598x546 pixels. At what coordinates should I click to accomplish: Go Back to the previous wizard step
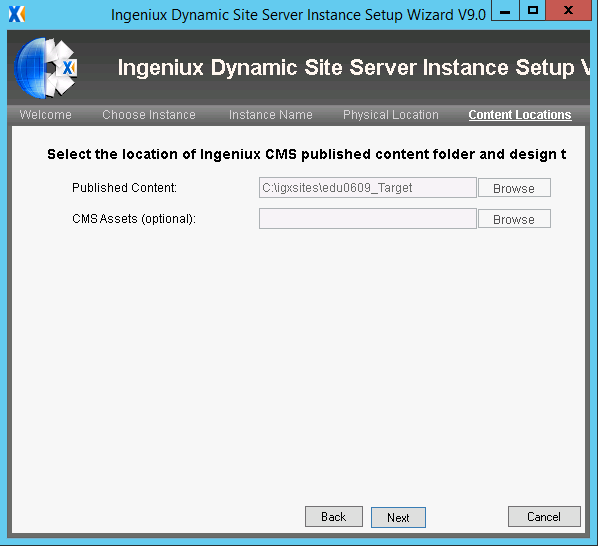(x=334, y=517)
